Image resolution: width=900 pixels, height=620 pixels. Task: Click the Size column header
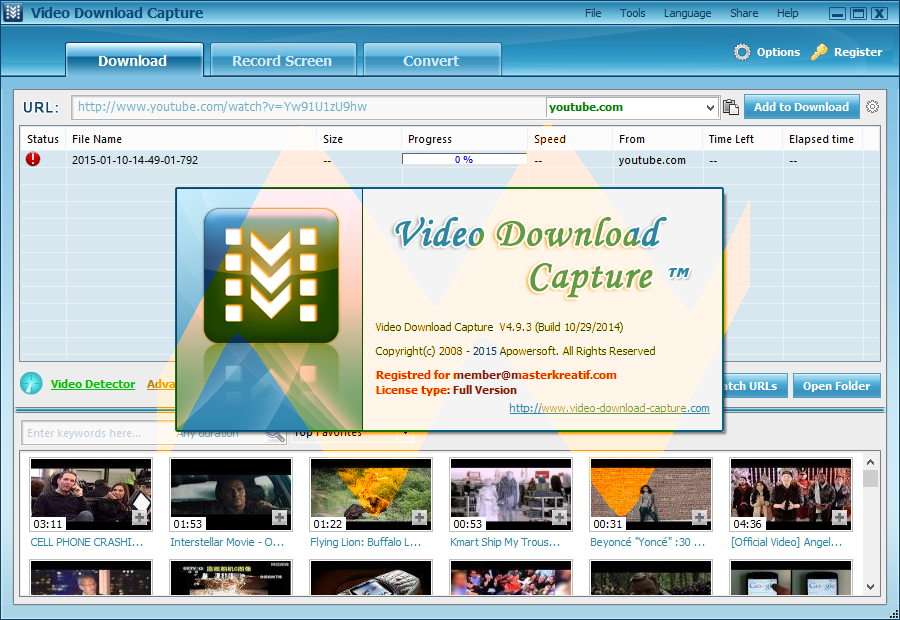[359, 139]
